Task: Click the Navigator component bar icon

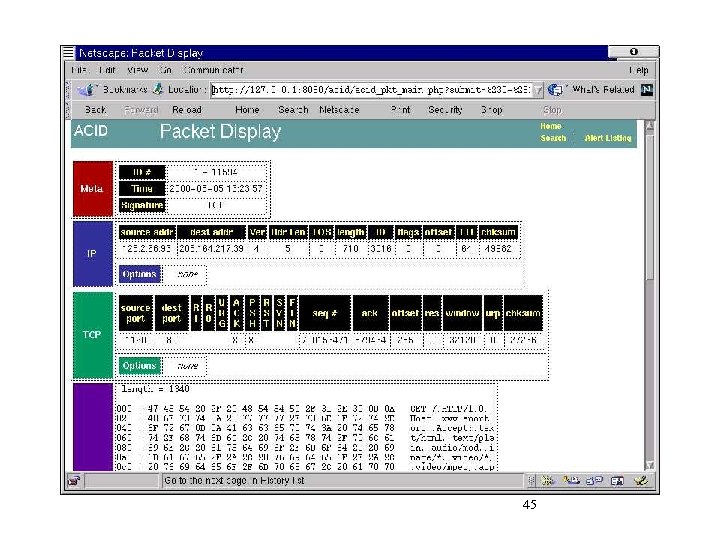Action: [547, 481]
